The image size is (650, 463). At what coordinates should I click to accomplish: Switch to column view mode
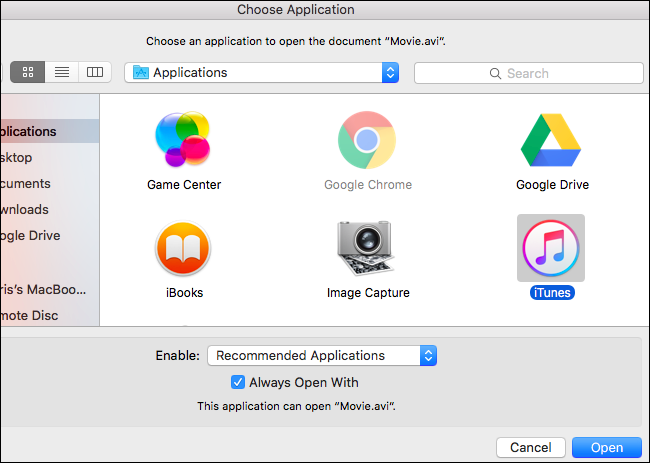(x=95, y=72)
